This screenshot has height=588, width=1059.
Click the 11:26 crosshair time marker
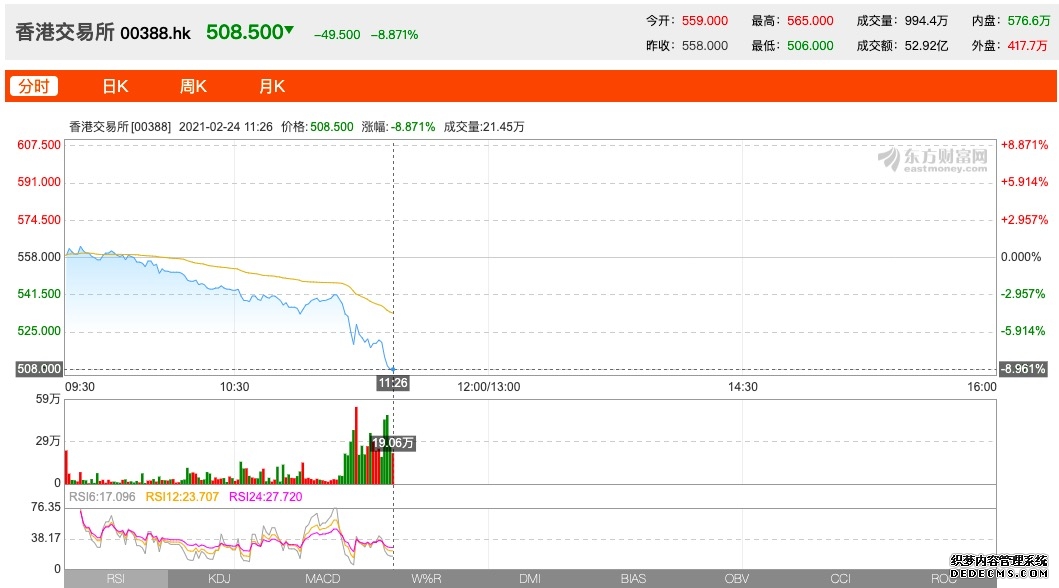click(x=393, y=383)
